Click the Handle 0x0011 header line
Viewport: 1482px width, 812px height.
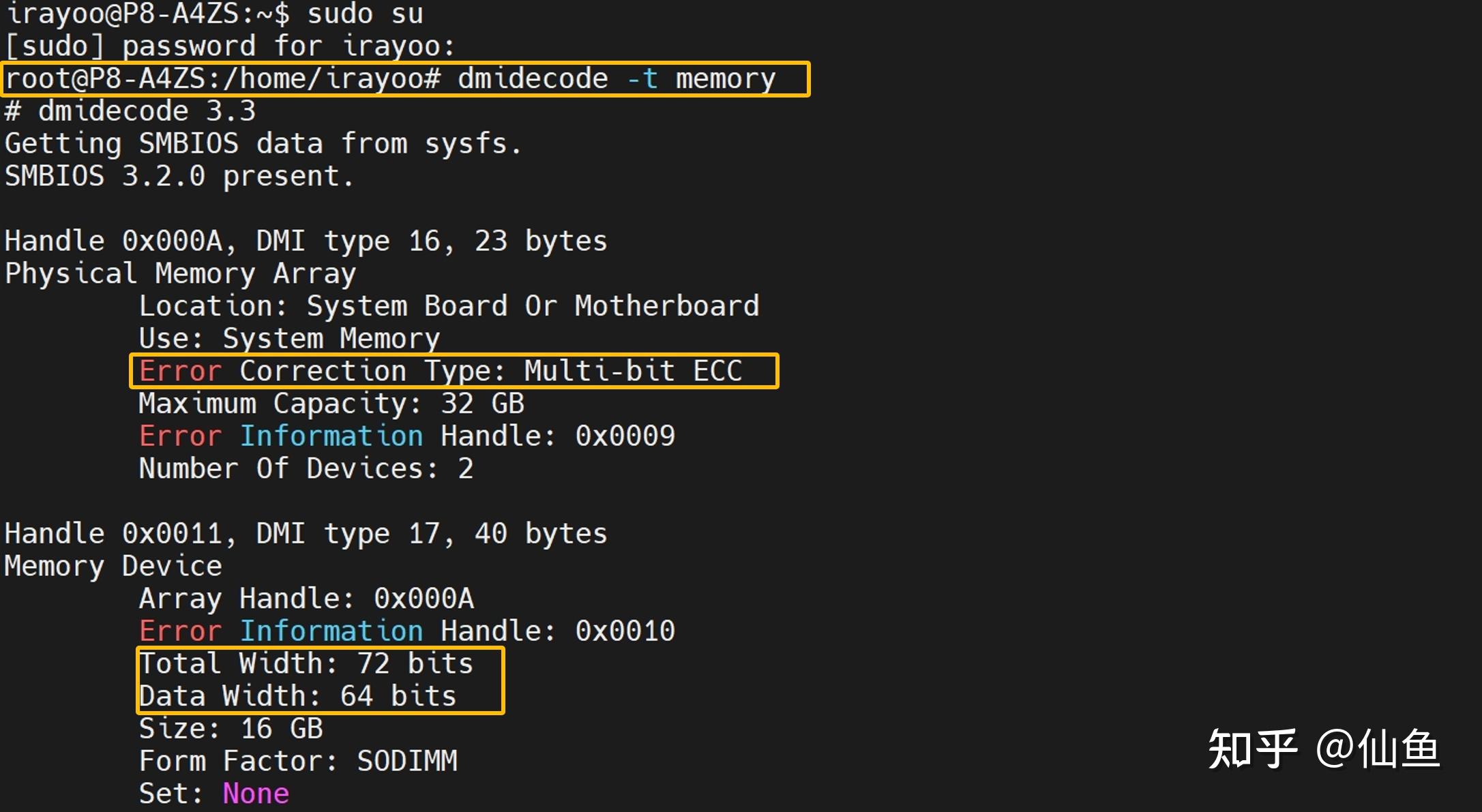[306, 534]
